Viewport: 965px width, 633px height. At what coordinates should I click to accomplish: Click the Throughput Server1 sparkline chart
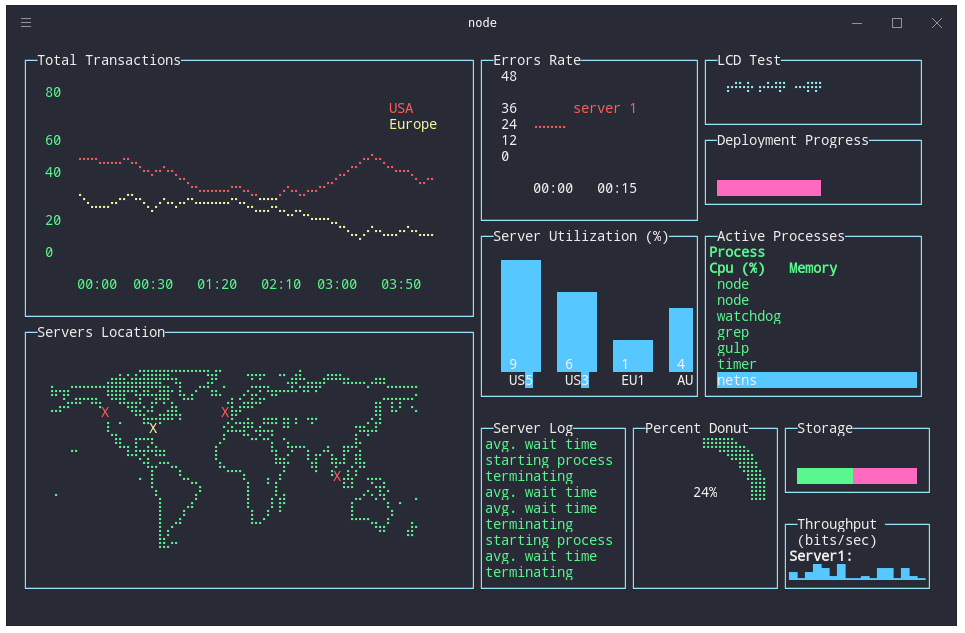[x=857, y=572]
